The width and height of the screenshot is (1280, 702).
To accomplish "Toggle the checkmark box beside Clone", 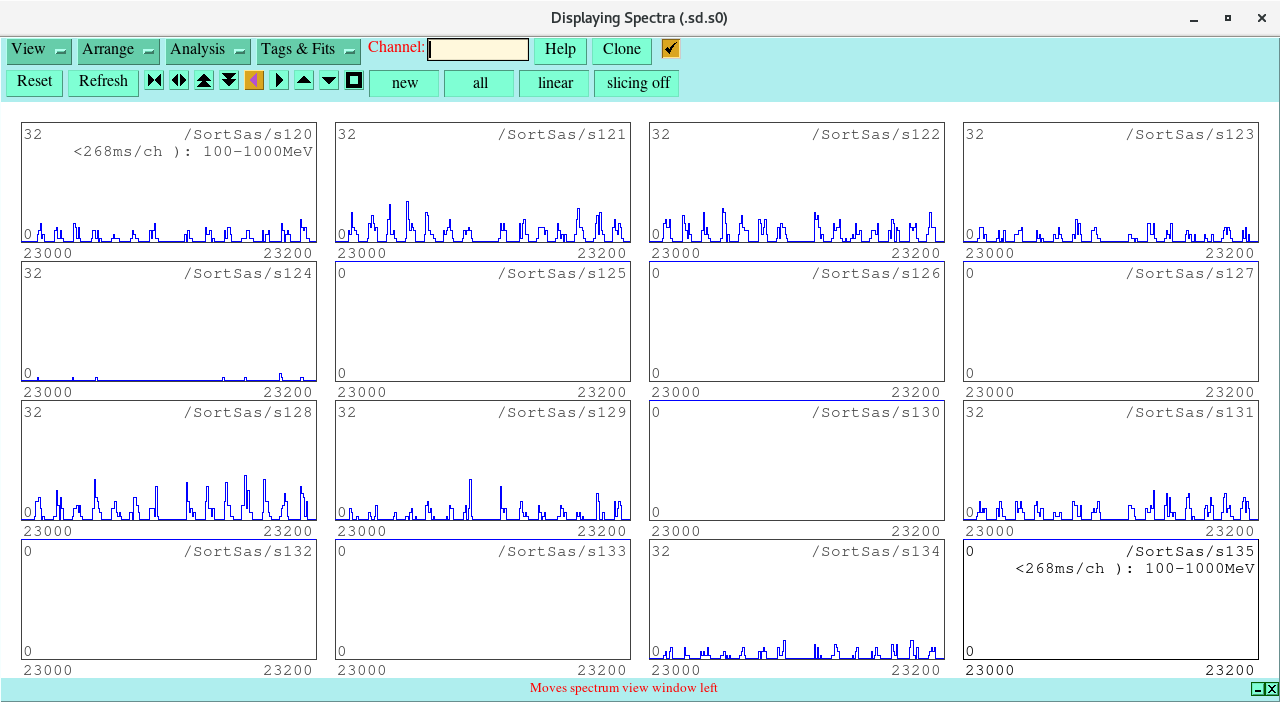I will coord(670,49).
